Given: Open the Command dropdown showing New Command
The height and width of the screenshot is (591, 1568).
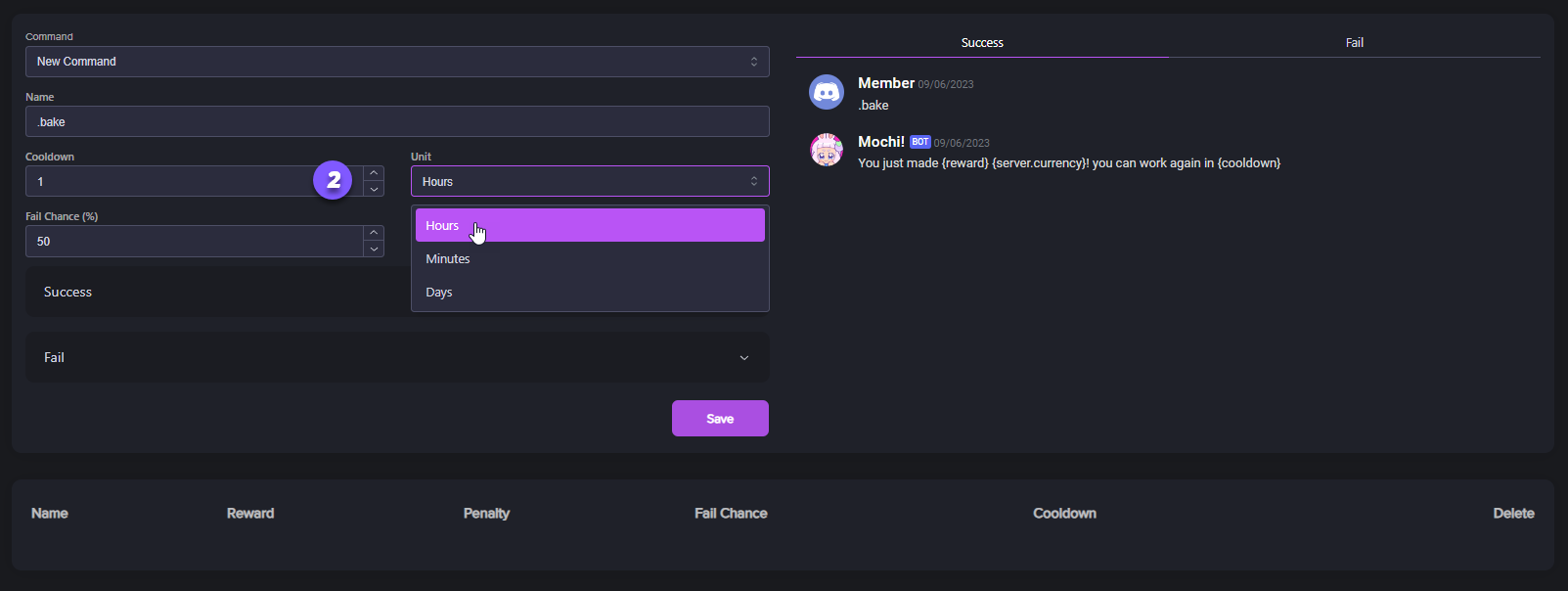Looking at the screenshot, I should point(396,62).
